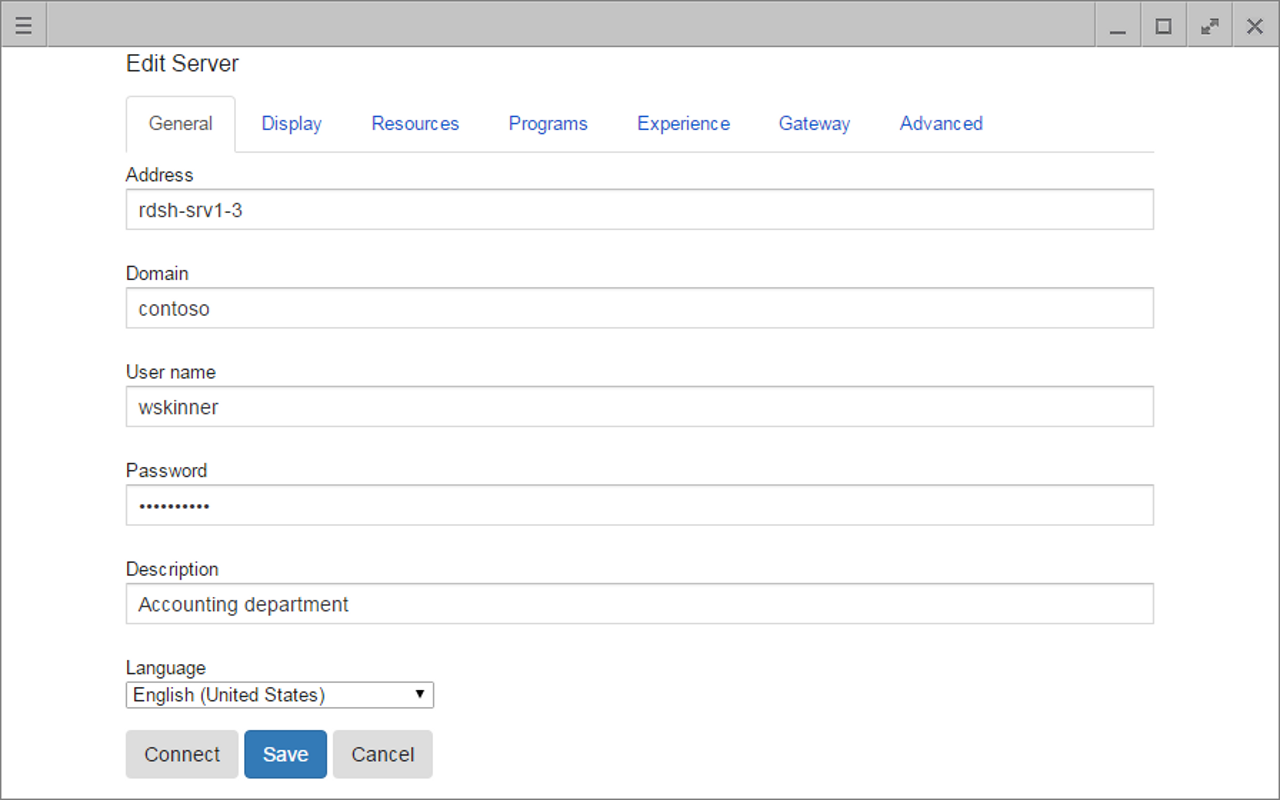Select the Advanced tab

tap(941, 124)
